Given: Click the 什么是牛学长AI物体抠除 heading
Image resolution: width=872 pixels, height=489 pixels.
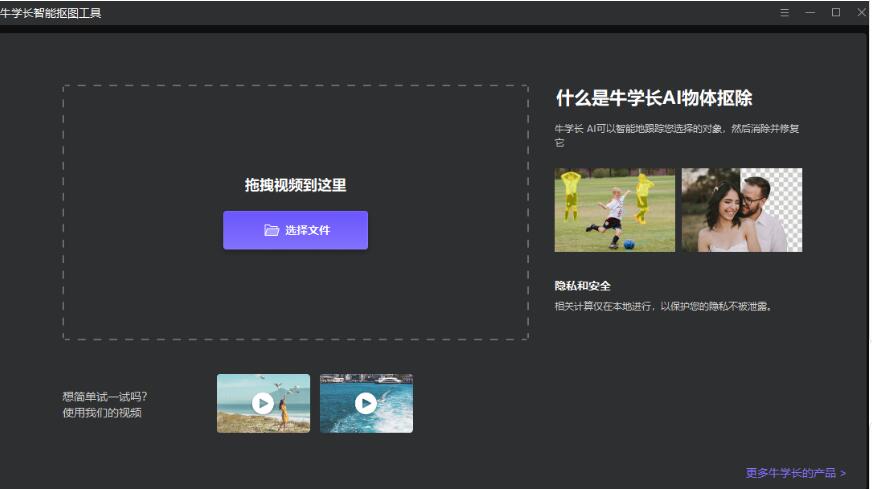Looking at the screenshot, I should point(653,98).
